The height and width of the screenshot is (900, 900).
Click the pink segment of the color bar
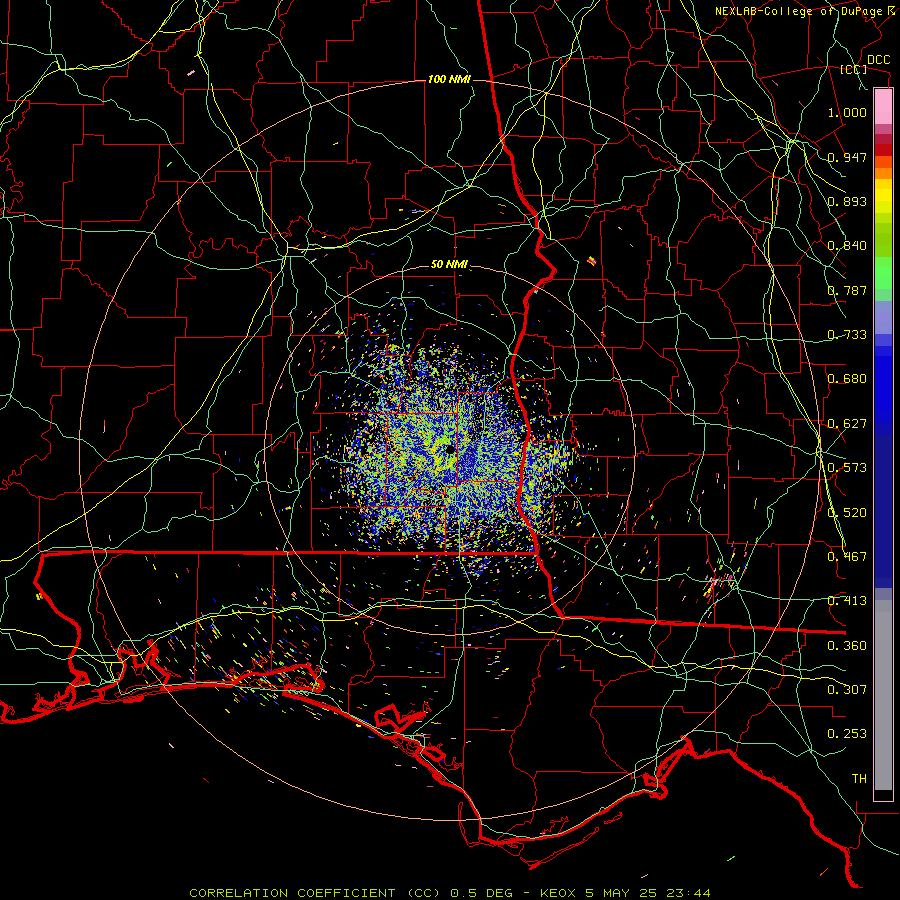(x=883, y=106)
